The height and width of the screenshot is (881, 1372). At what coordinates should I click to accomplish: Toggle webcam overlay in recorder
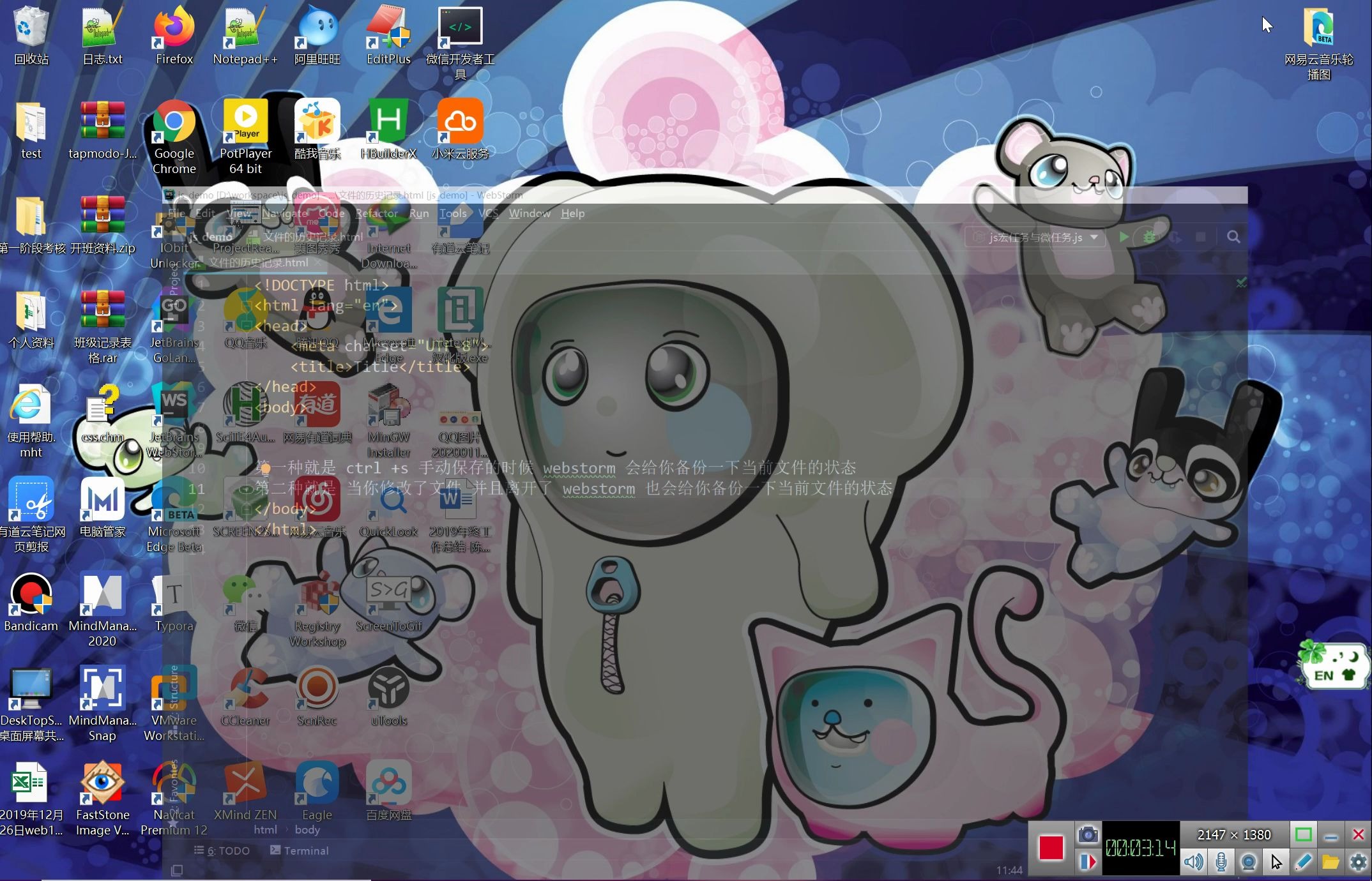[x=1248, y=862]
